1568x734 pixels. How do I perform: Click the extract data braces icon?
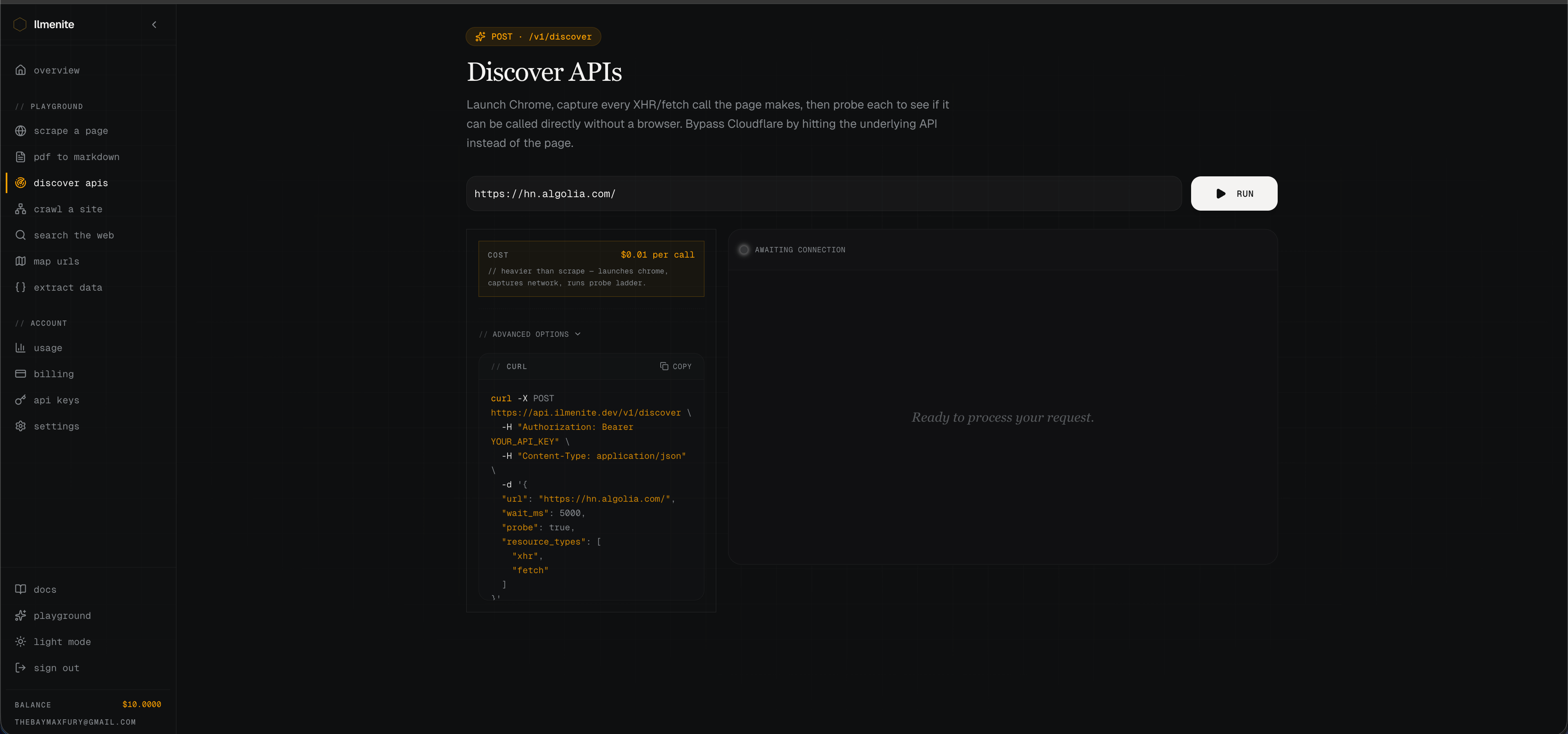point(20,287)
